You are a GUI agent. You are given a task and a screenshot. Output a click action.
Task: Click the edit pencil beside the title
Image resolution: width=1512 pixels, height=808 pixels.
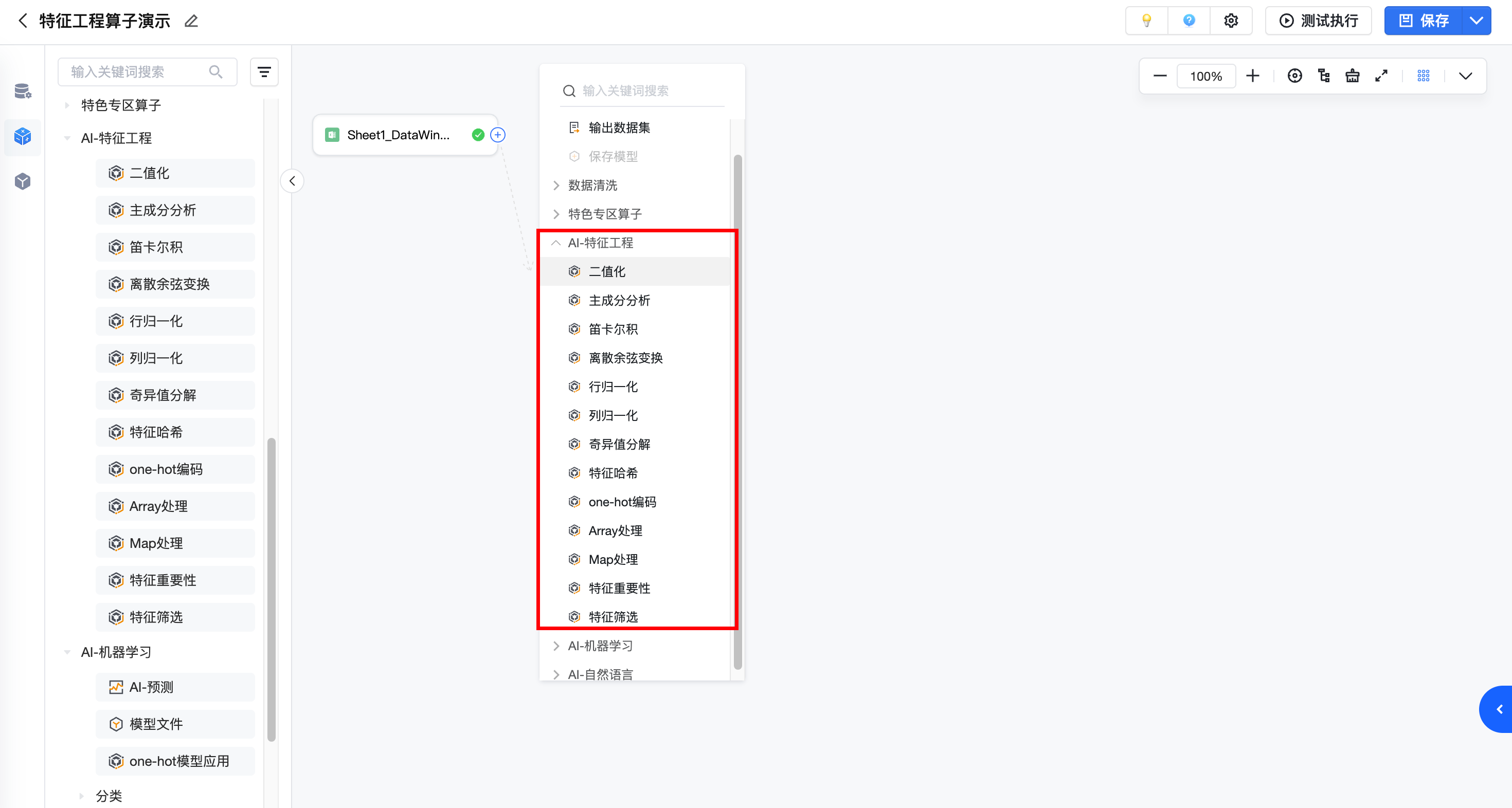pyautogui.click(x=191, y=21)
